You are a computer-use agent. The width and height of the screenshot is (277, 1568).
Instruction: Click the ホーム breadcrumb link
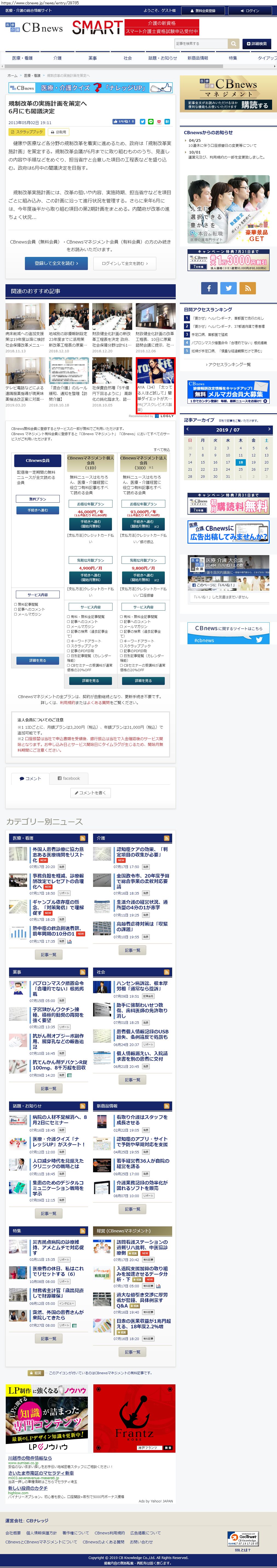click(x=12, y=75)
